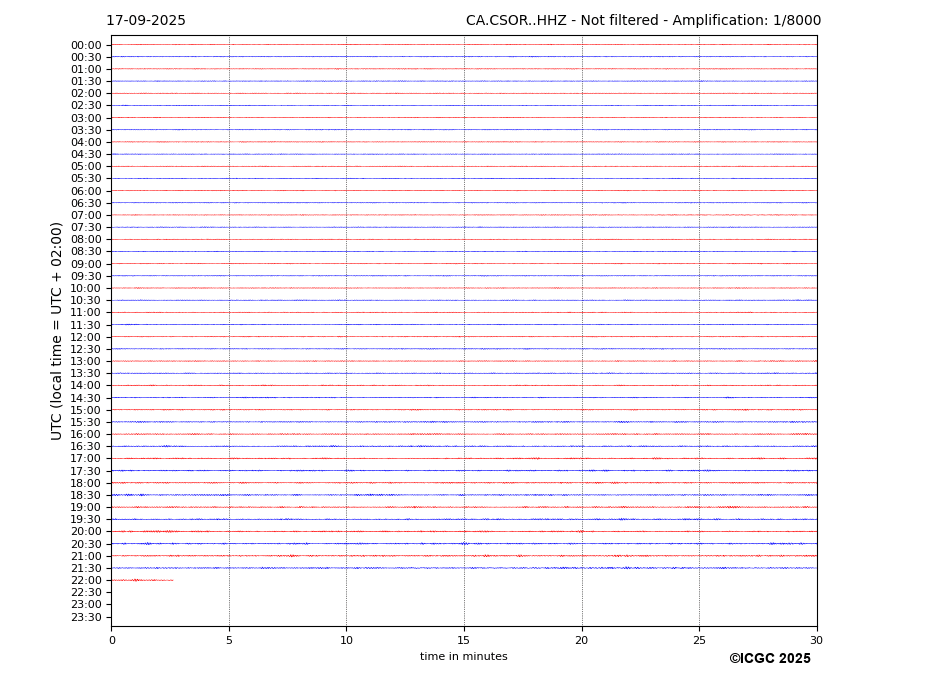Select the 15:30 time row label
Image resolution: width=927 pixels, height=696 pixels.
click(86, 422)
